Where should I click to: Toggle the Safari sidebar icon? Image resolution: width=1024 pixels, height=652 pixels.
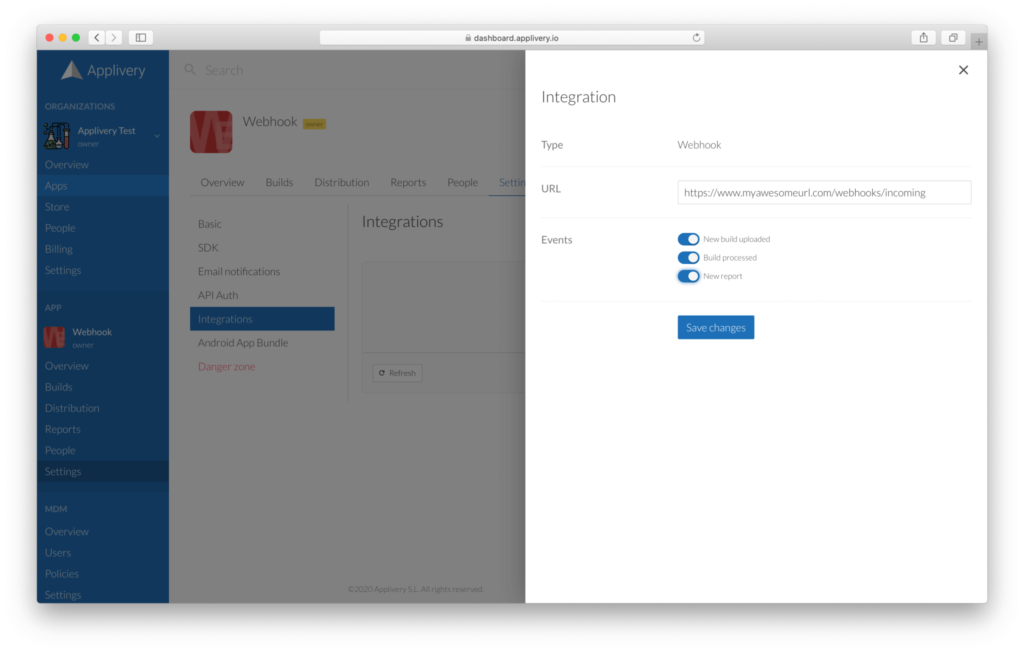pyautogui.click(x=140, y=37)
